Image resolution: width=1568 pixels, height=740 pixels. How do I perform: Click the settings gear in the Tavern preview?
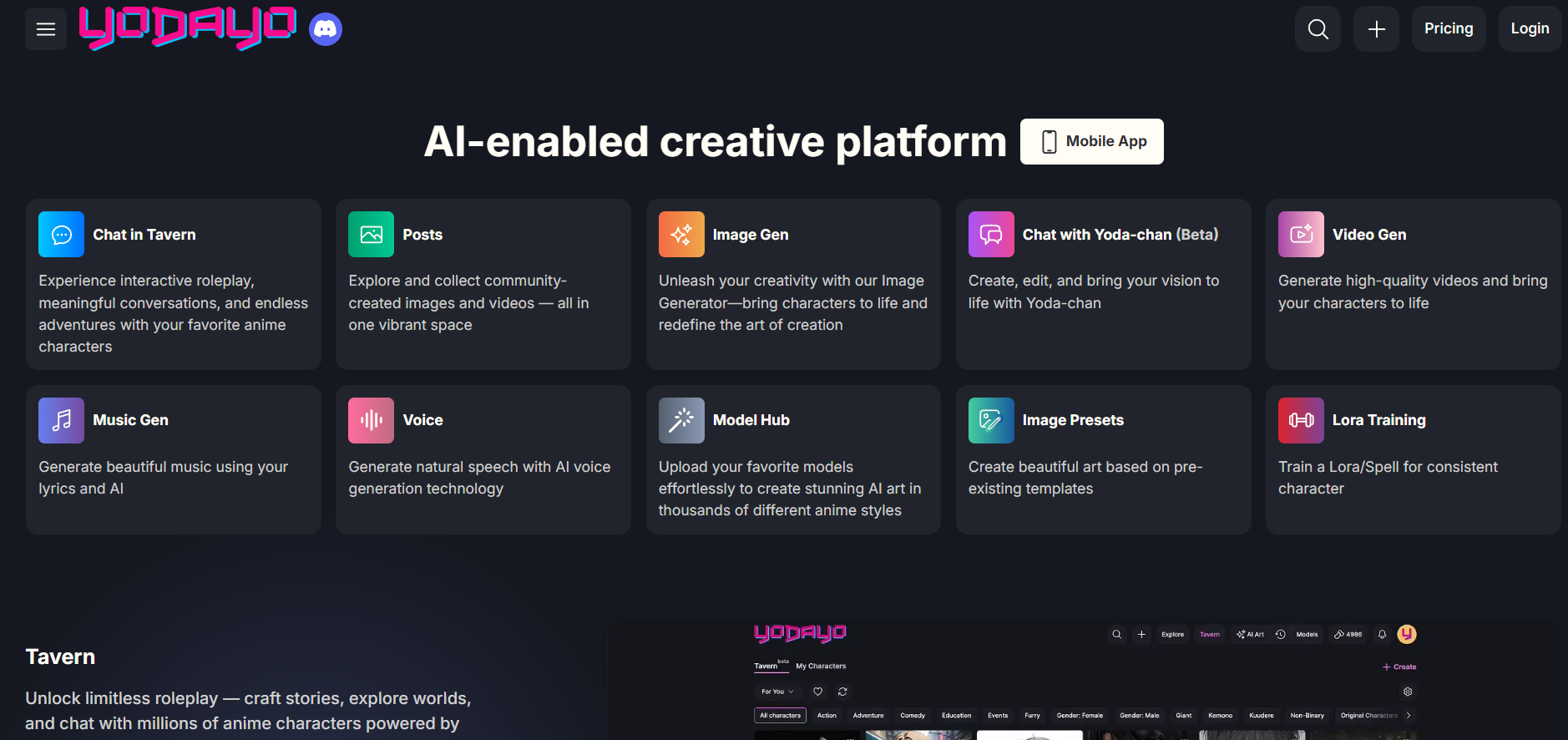(1408, 692)
